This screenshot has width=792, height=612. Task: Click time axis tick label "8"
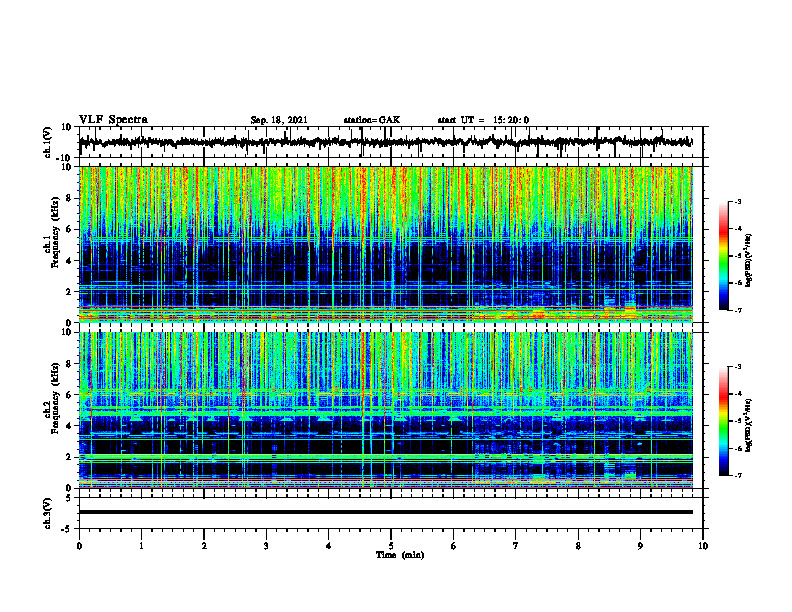(578, 546)
